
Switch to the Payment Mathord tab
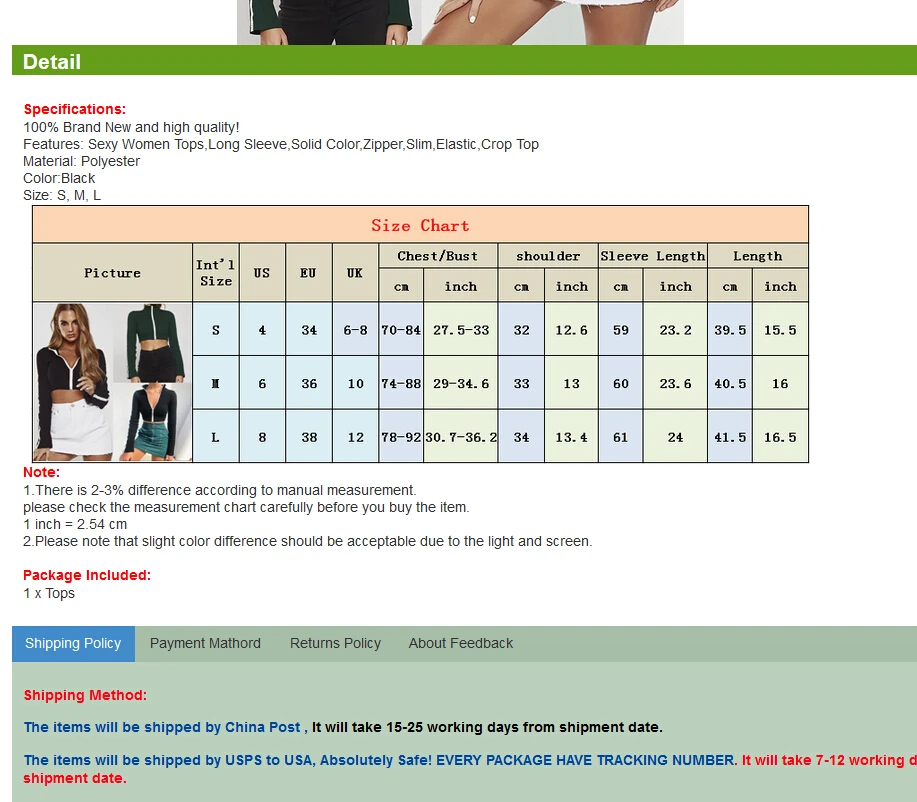(205, 643)
